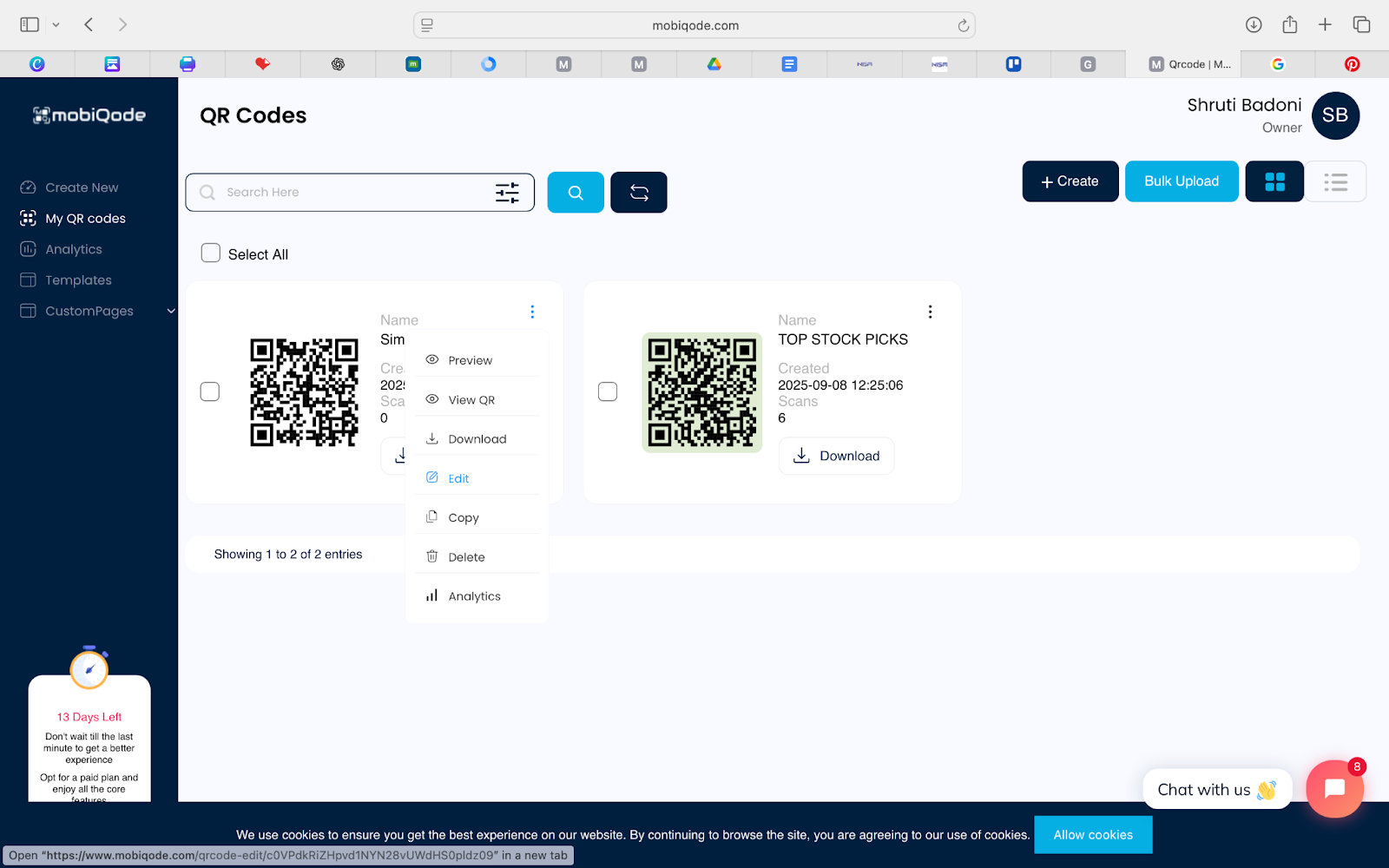Tick the checkbox on the first QR card
This screenshot has width=1389, height=868.
coord(209,391)
